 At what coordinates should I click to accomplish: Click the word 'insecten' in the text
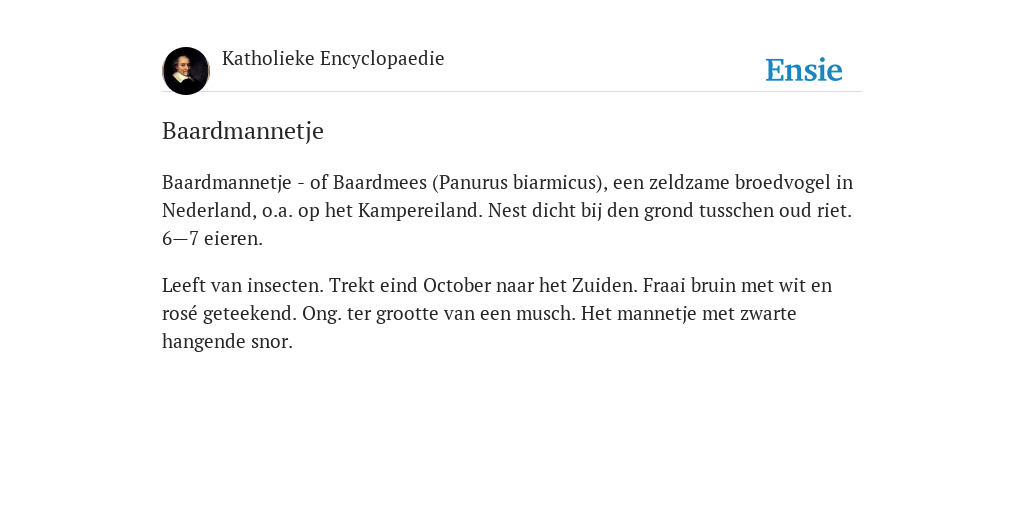pos(284,285)
